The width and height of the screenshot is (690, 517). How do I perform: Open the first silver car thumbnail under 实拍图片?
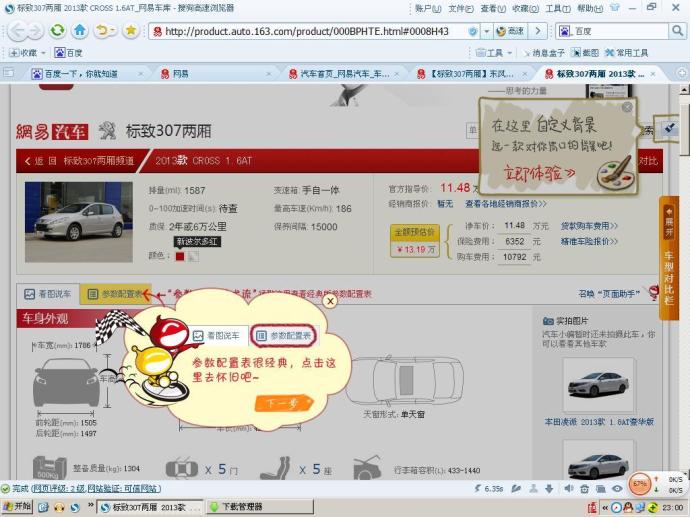pos(598,385)
